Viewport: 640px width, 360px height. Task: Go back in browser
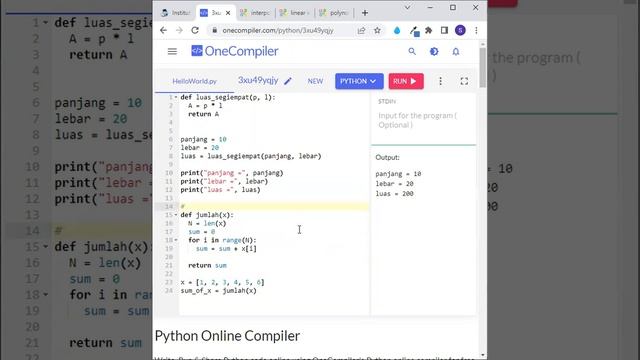[164, 30]
